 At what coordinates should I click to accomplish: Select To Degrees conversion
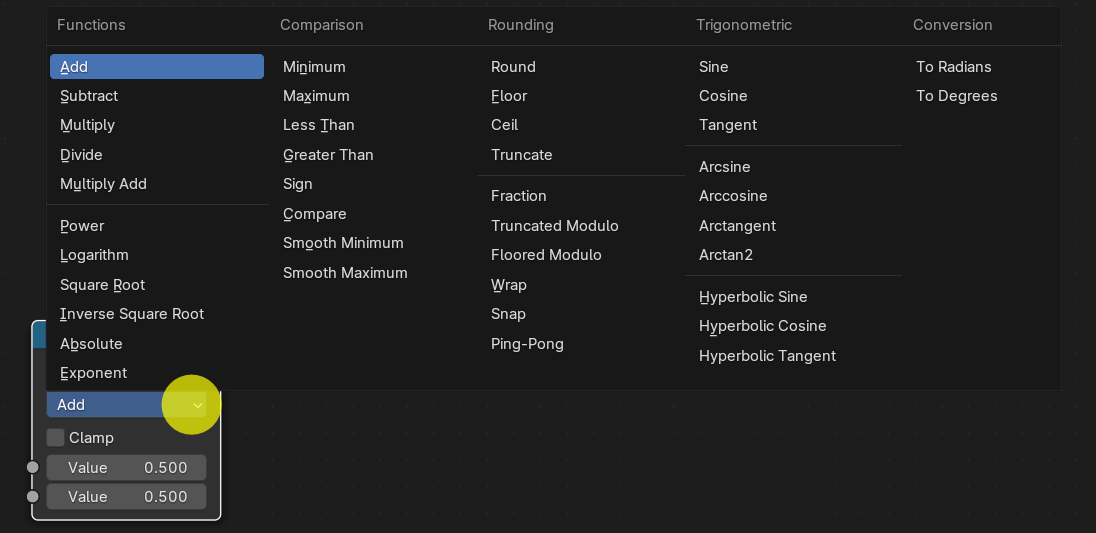[x=957, y=96]
